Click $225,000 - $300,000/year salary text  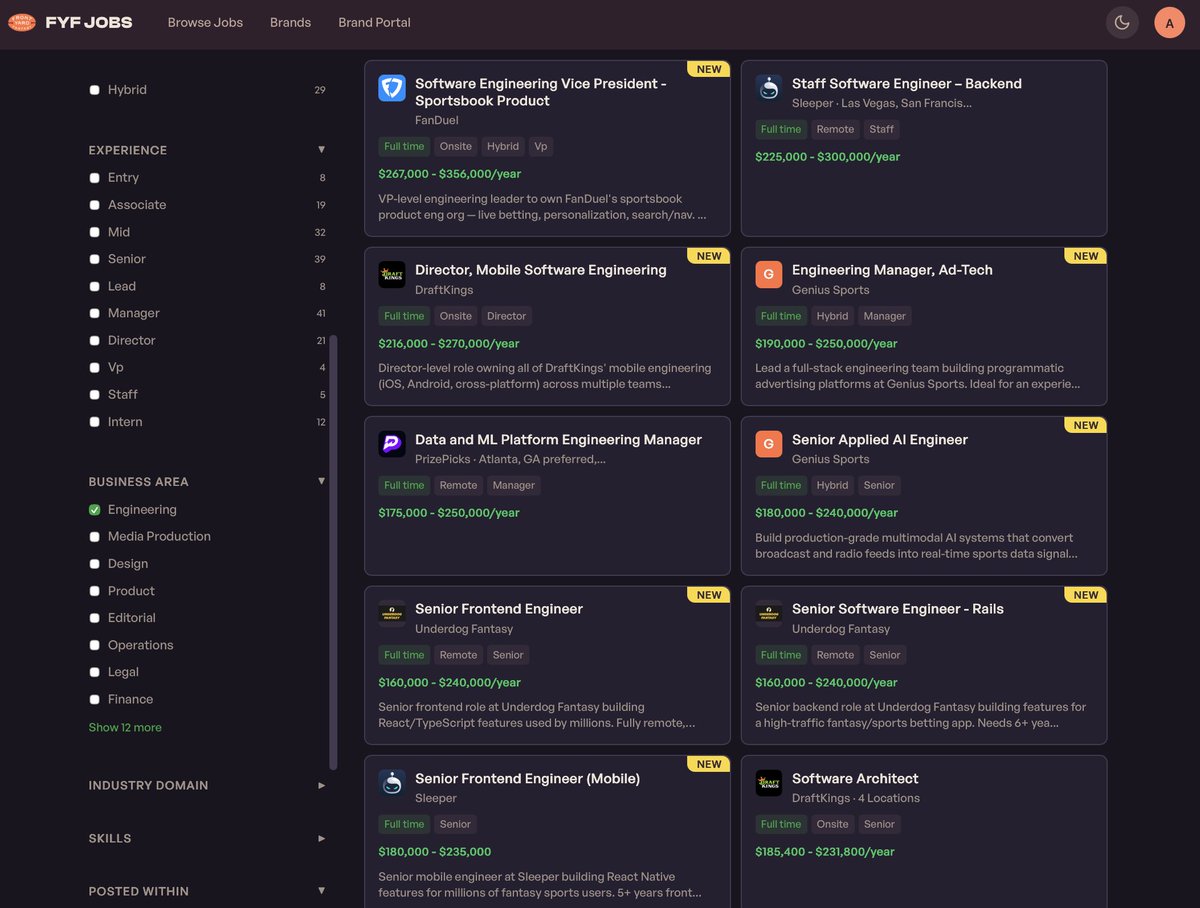click(827, 157)
